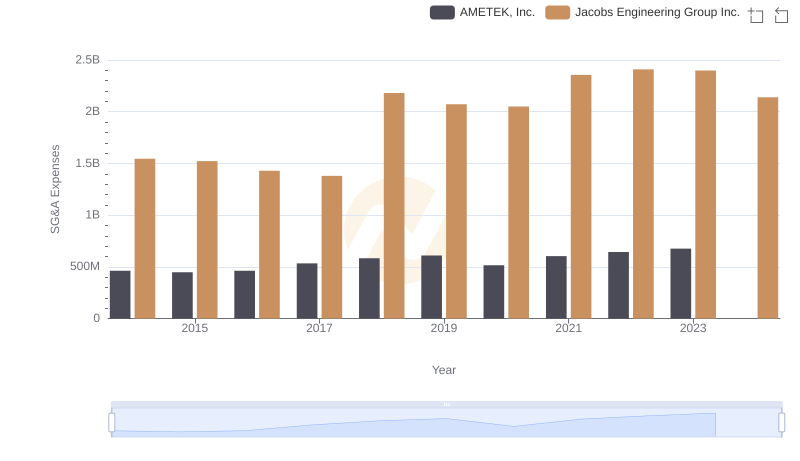
Task: Click the 2023 x-axis label
Action: (693, 328)
